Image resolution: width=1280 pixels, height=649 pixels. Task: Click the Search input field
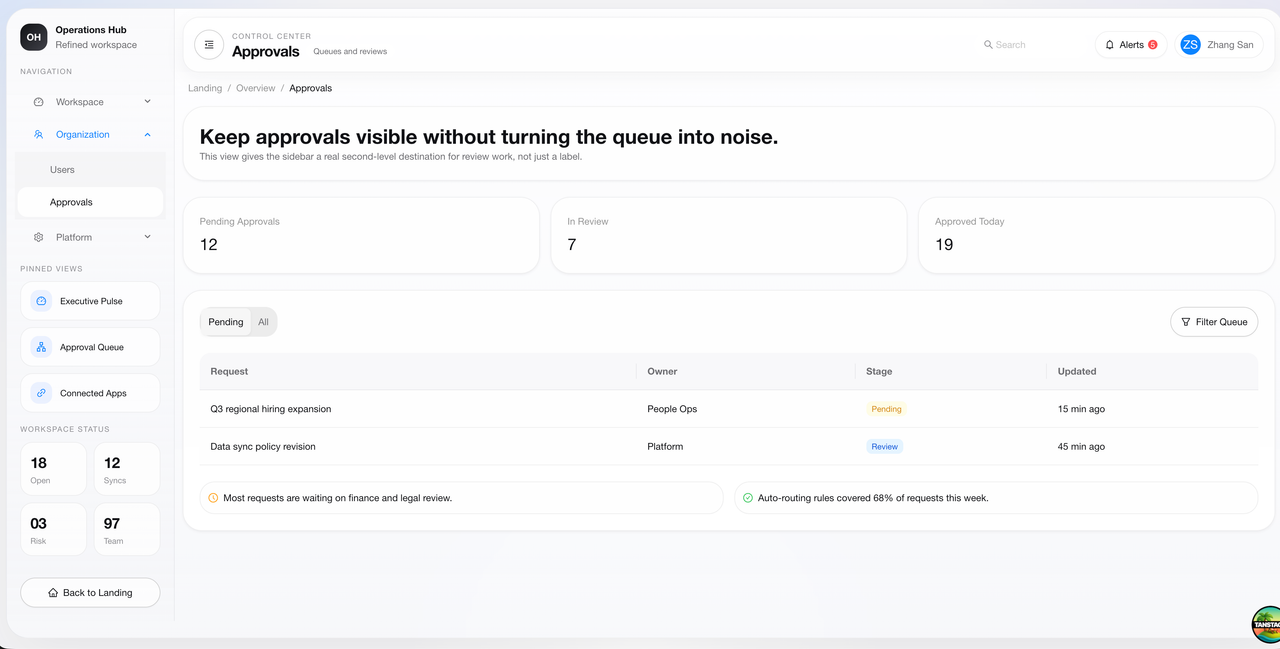pos(1030,45)
